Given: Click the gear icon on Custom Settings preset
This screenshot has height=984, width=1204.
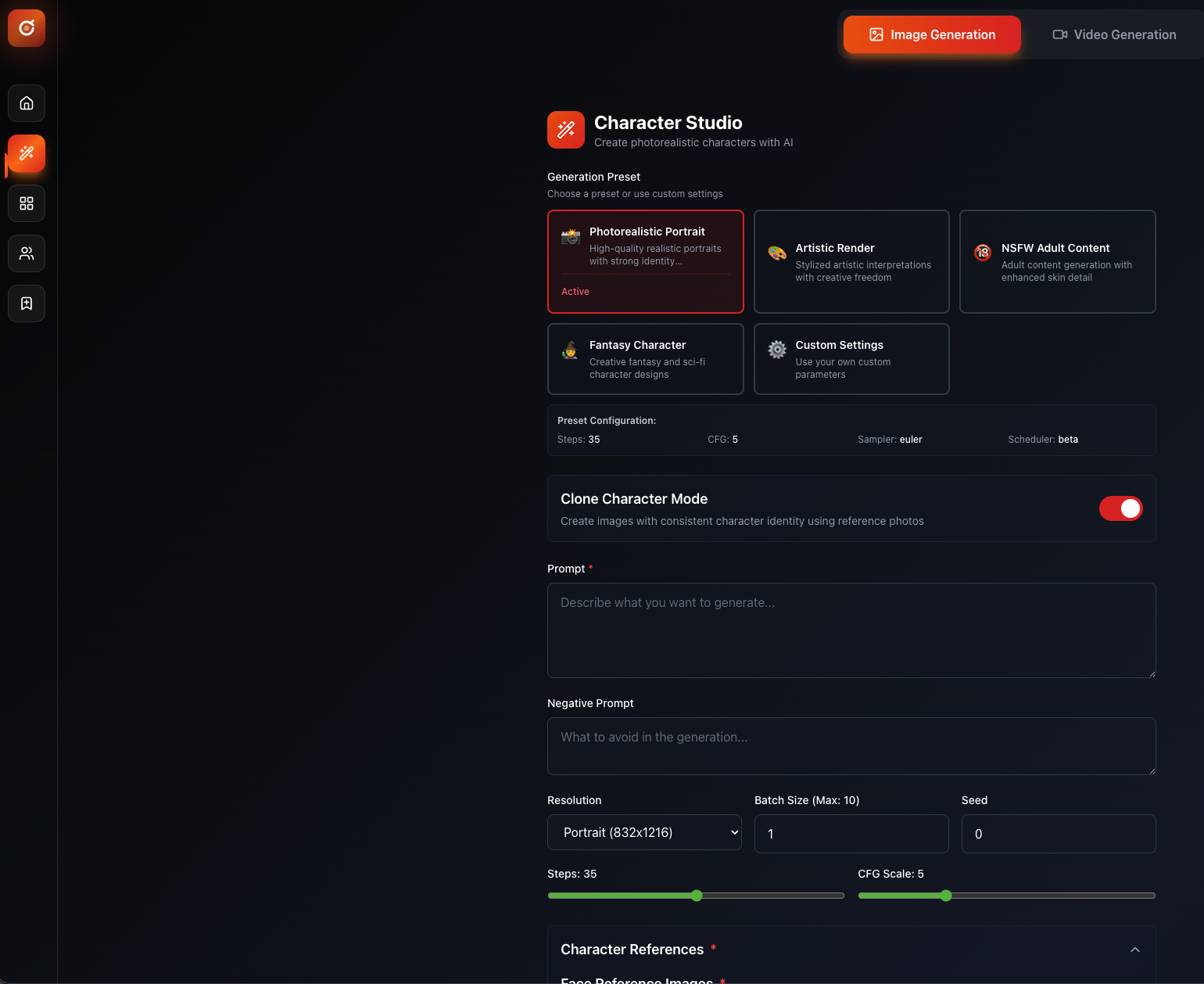Looking at the screenshot, I should coord(776,350).
